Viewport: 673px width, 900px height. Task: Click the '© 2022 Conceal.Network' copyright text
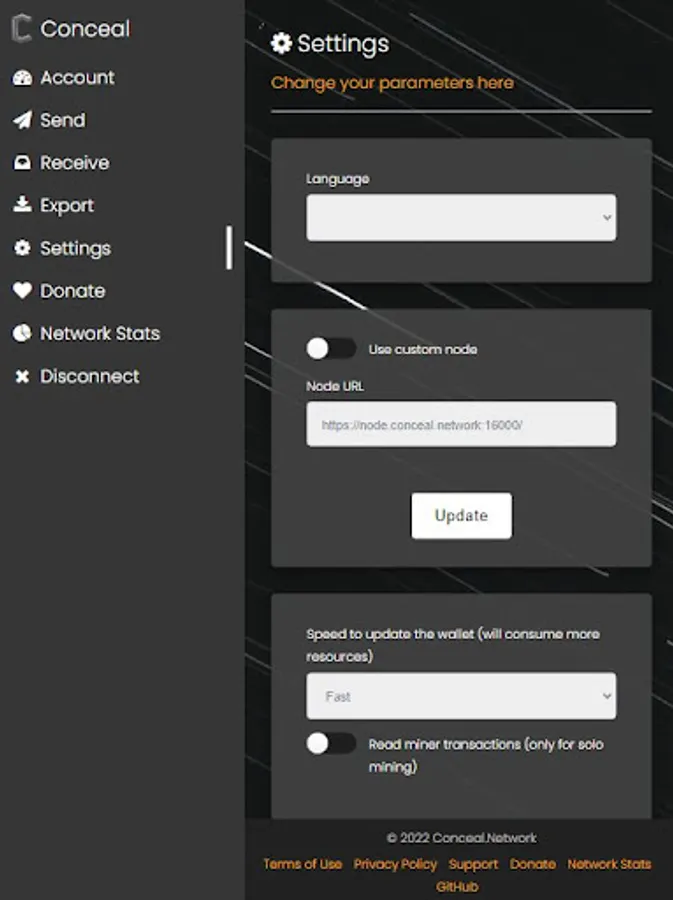pyautogui.click(x=462, y=838)
